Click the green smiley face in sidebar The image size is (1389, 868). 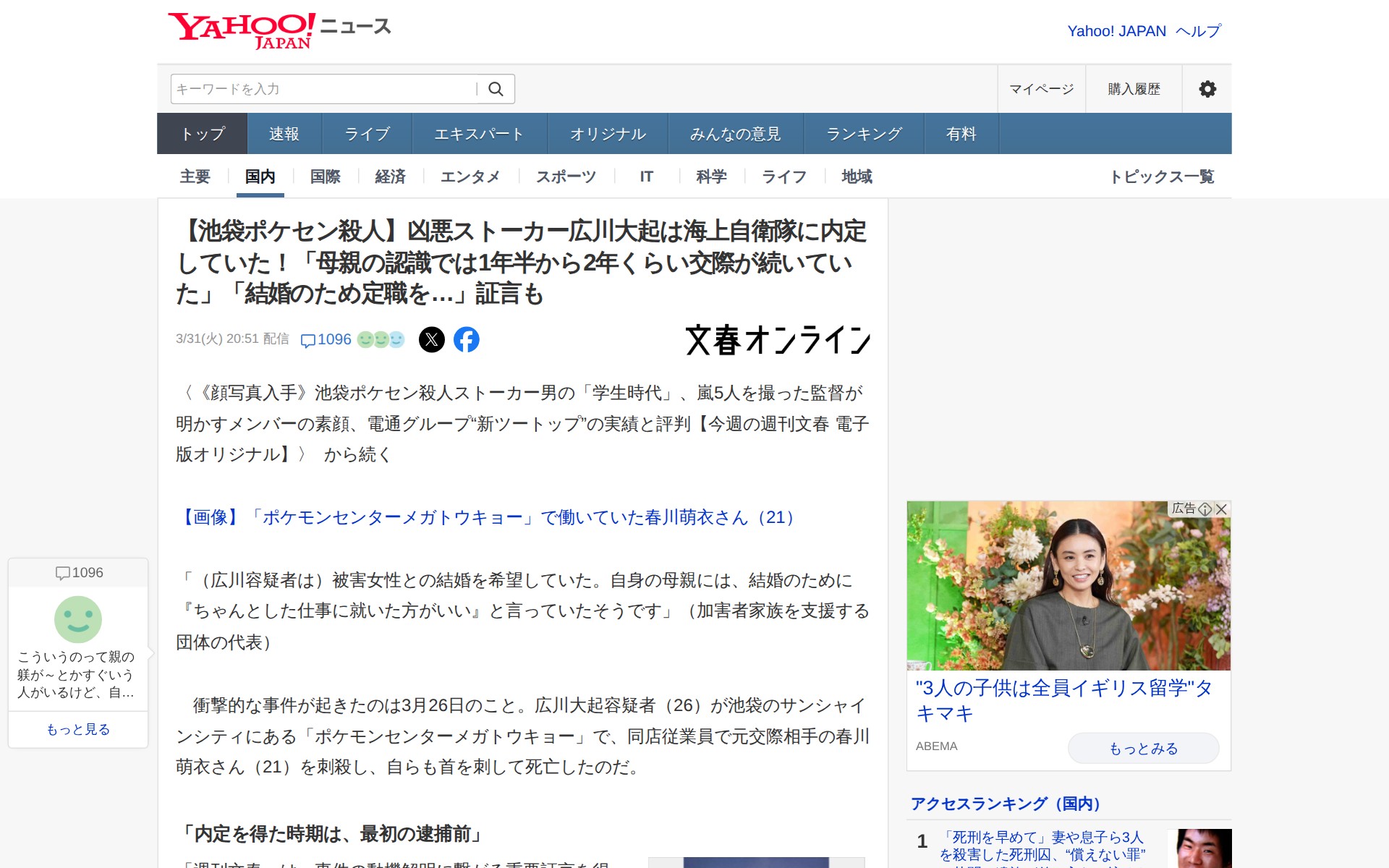click(78, 619)
